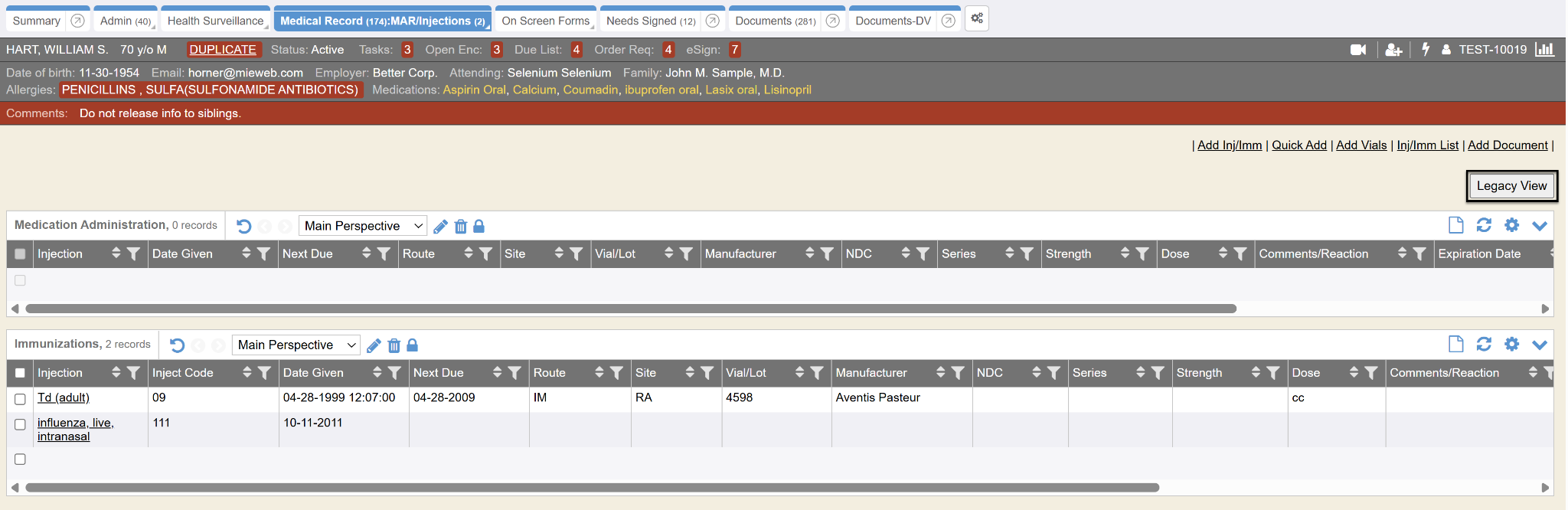Open the bar chart icon beside TEST-10019
Image resolution: width=1568 pixels, height=510 pixels.
pyautogui.click(x=1545, y=50)
